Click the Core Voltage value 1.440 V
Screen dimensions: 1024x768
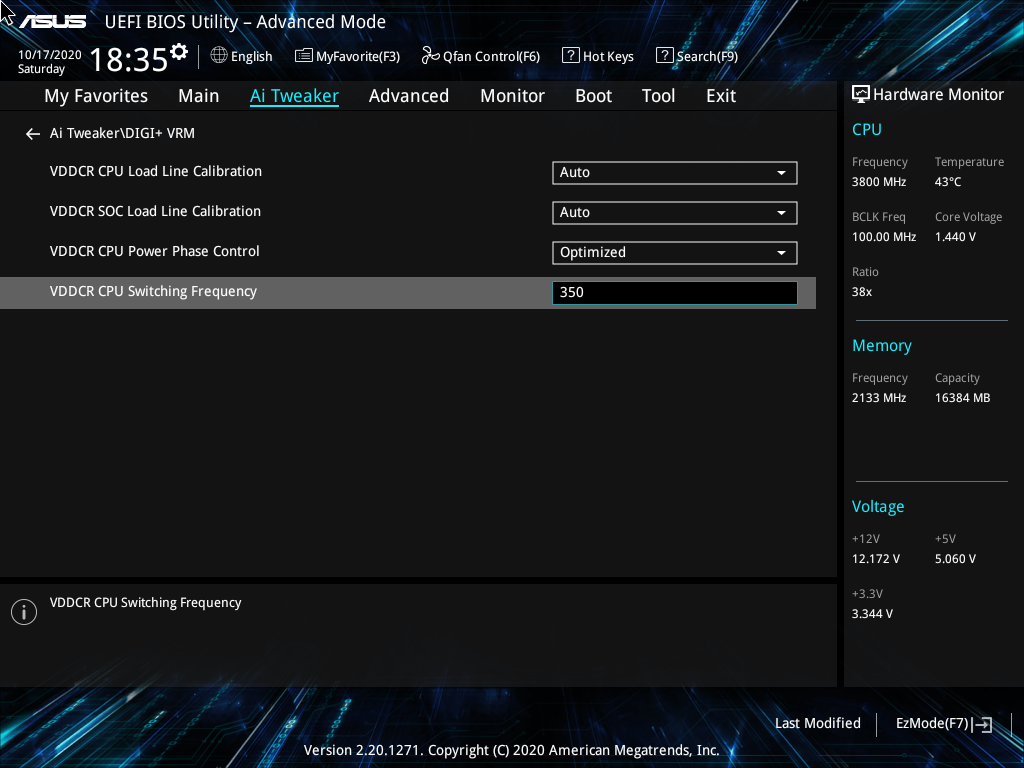tap(955, 236)
